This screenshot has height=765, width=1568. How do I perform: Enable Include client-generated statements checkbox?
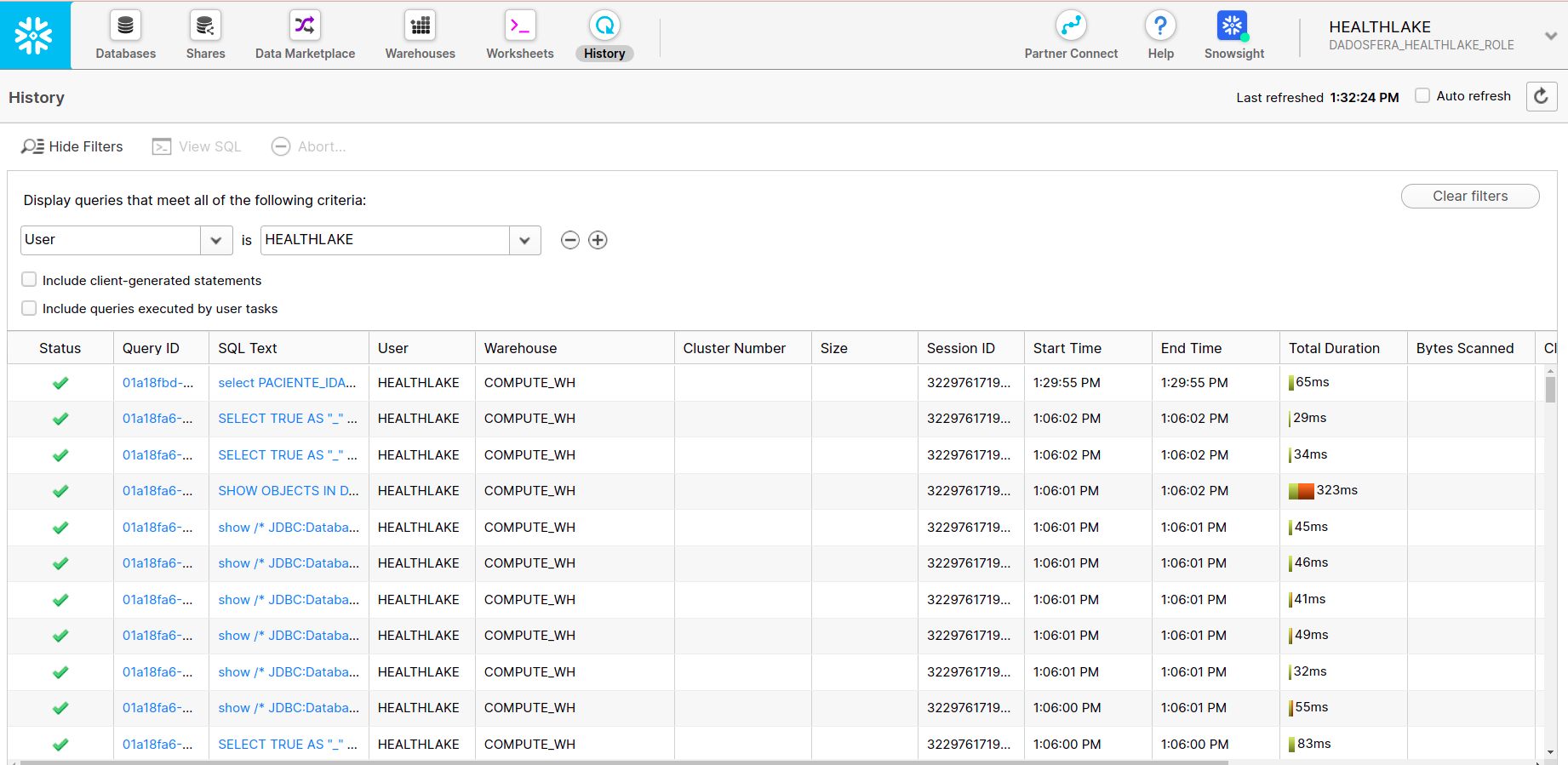(29, 280)
